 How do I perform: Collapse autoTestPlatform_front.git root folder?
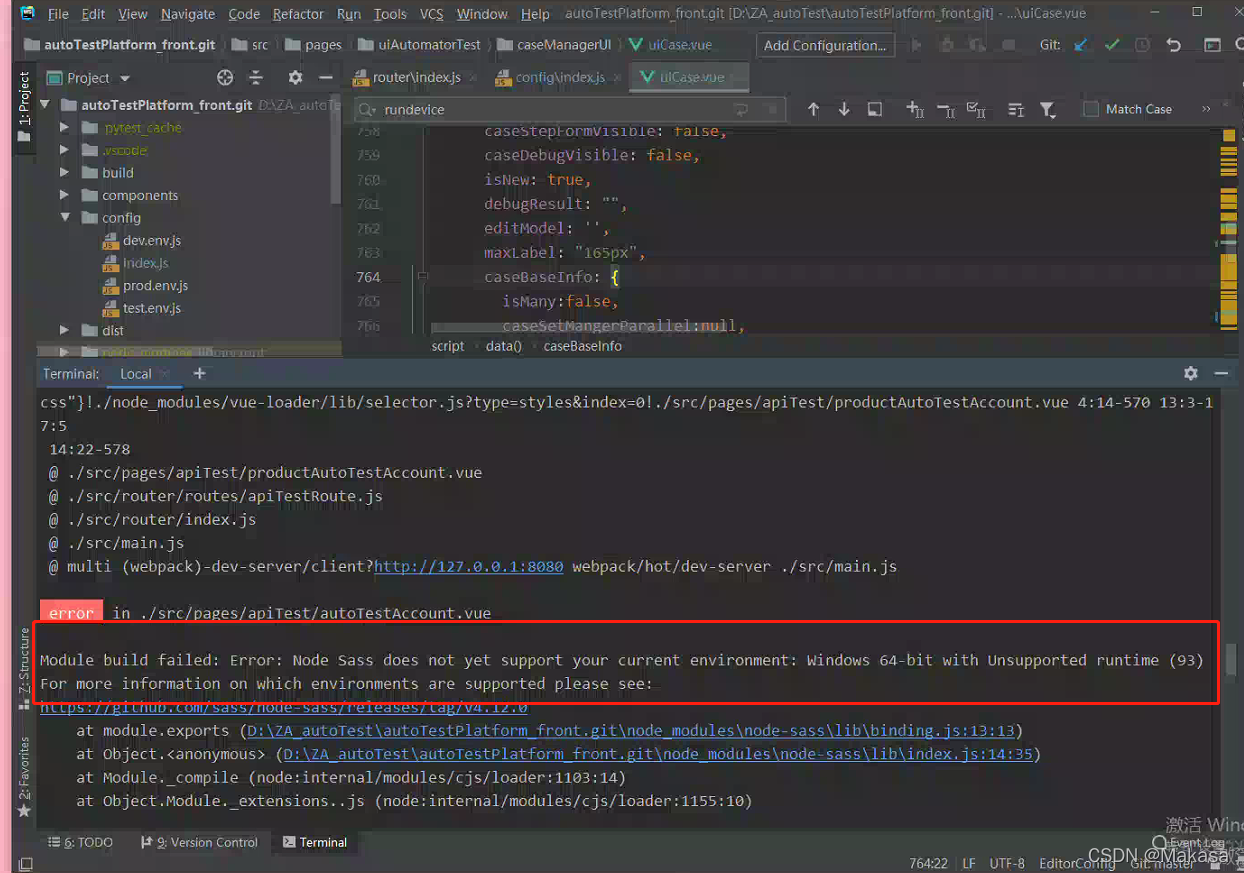coord(46,105)
